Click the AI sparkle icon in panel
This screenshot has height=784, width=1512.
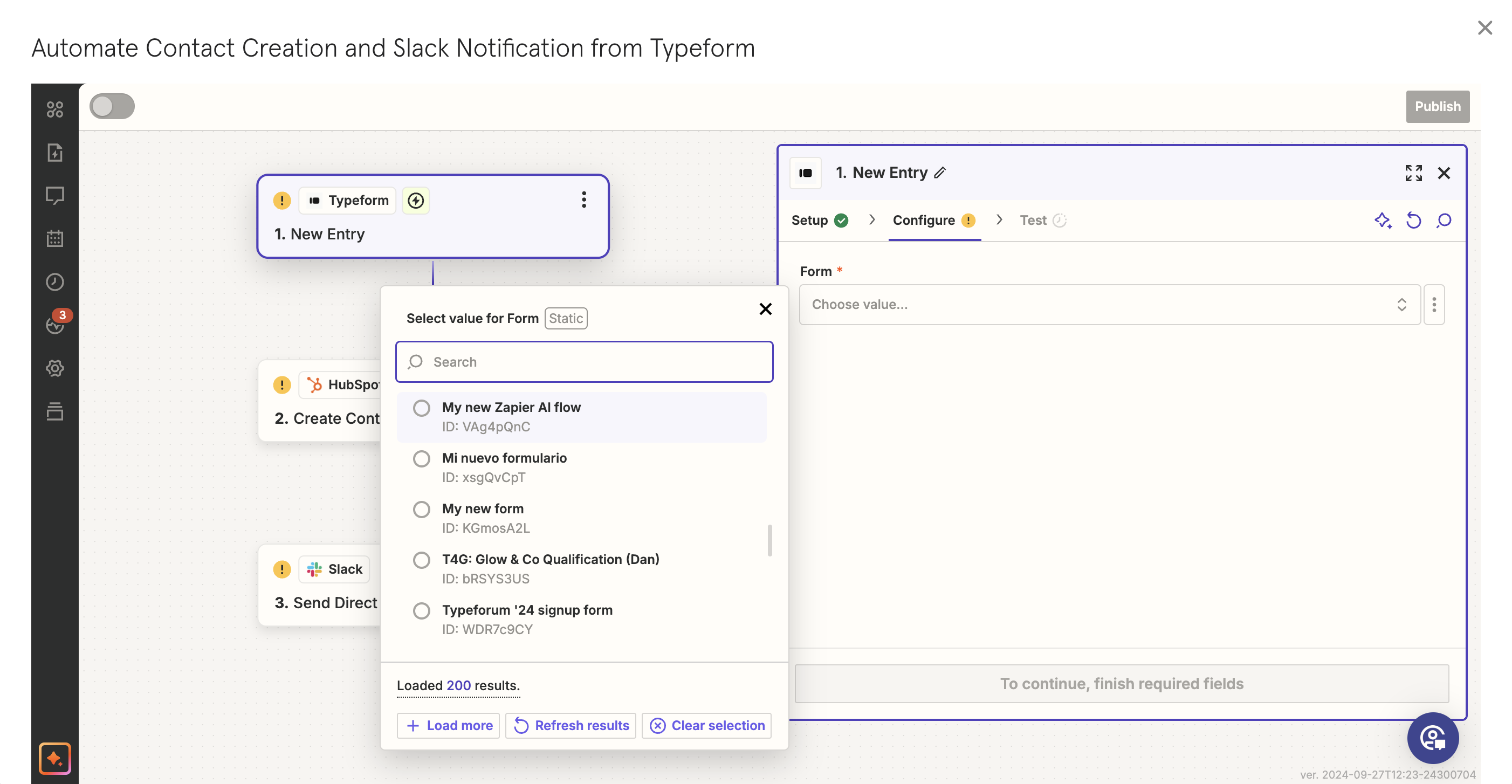tap(1383, 221)
